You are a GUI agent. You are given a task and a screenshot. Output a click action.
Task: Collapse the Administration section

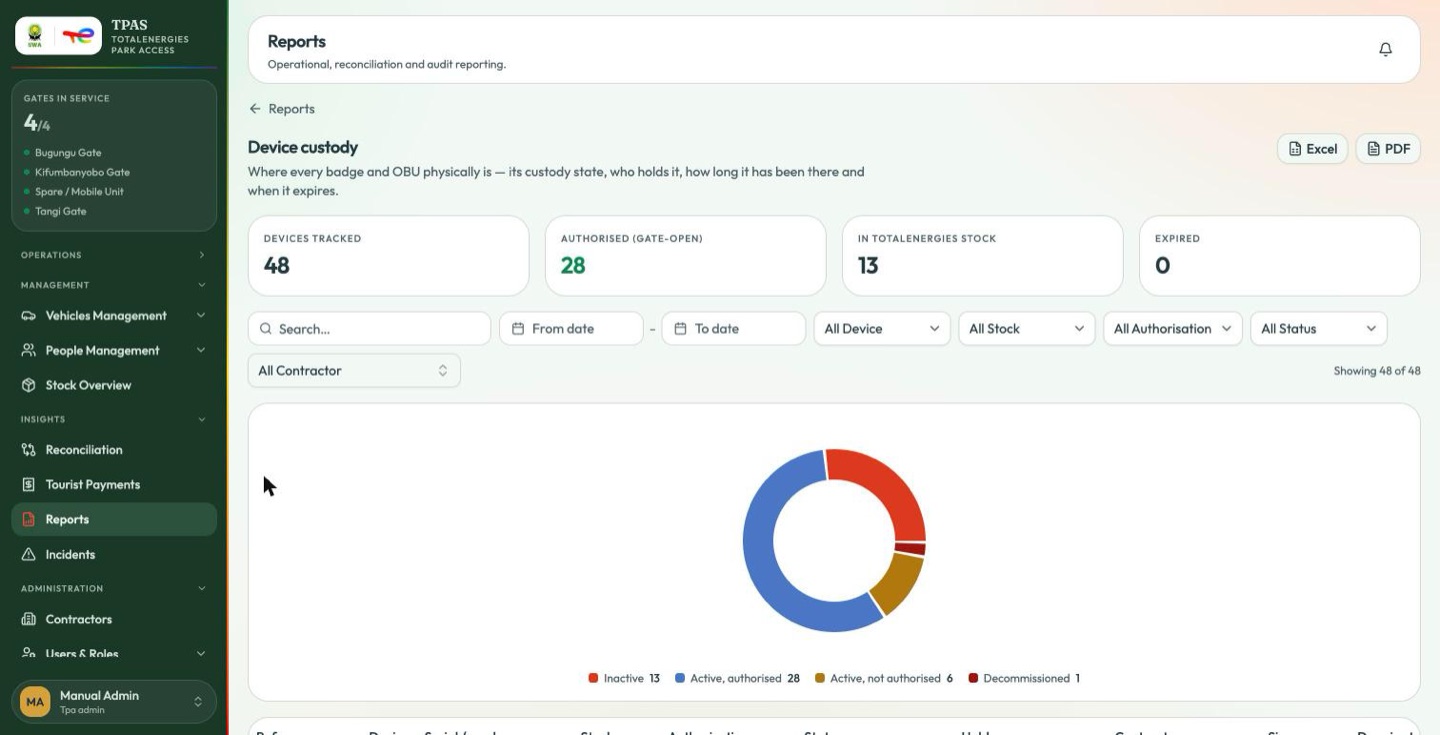click(114, 589)
